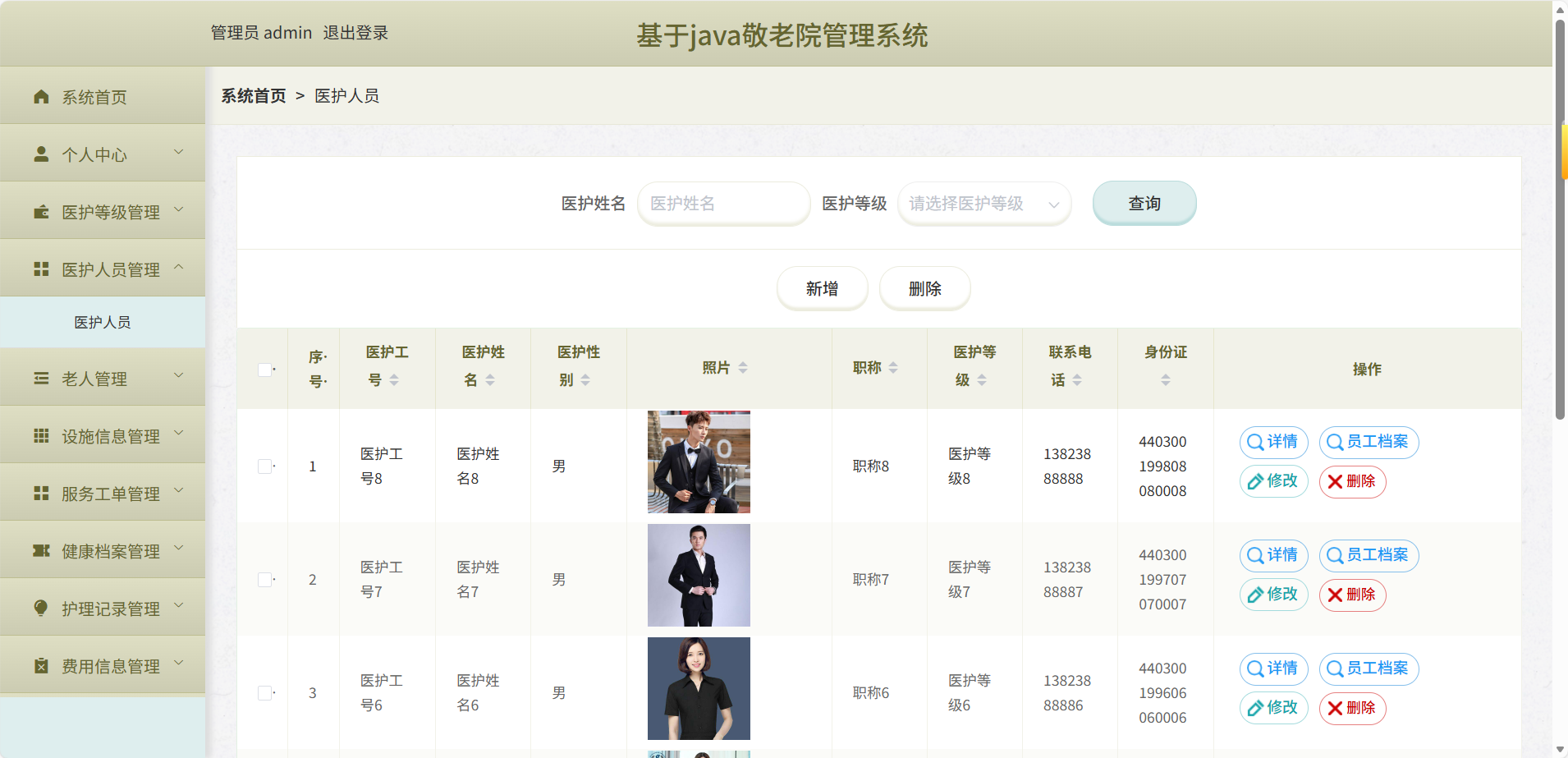Click the 新增 button
Image resolution: width=1568 pixels, height=758 pixels.
pos(822,288)
